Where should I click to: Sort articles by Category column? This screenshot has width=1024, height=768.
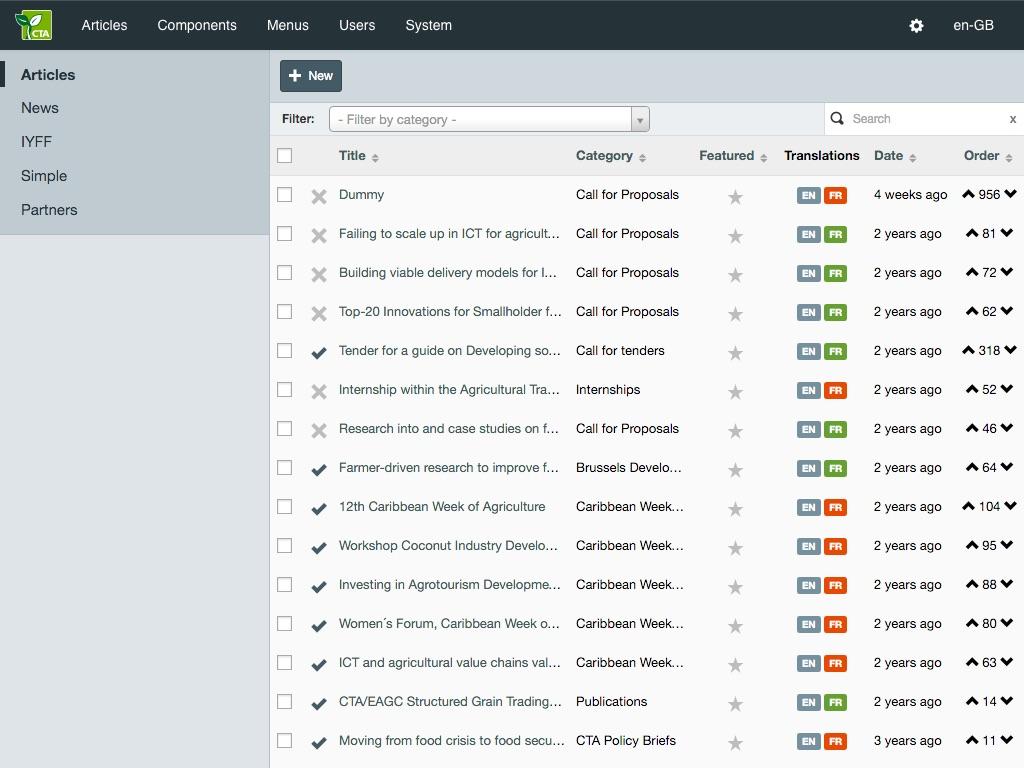(x=611, y=155)
